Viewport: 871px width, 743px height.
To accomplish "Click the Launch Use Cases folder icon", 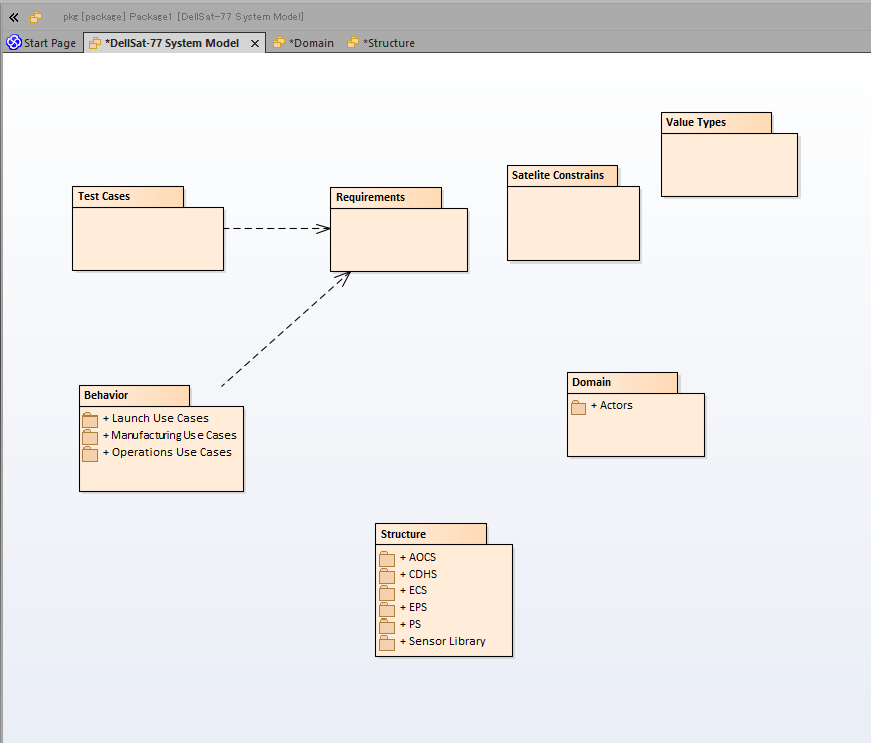I will (x=90, y=420).
